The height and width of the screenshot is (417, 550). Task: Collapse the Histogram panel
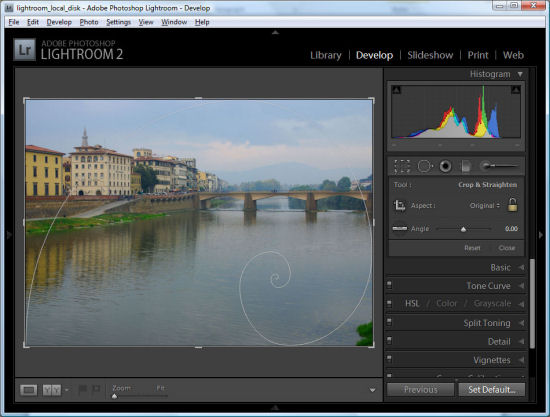click(x=520, y=74)
